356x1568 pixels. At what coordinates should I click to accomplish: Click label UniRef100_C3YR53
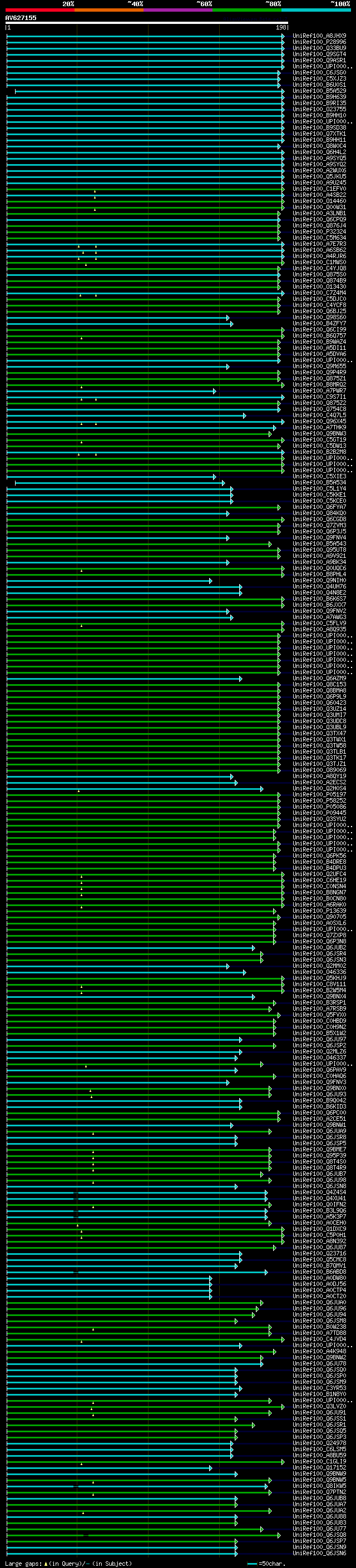319,1388
